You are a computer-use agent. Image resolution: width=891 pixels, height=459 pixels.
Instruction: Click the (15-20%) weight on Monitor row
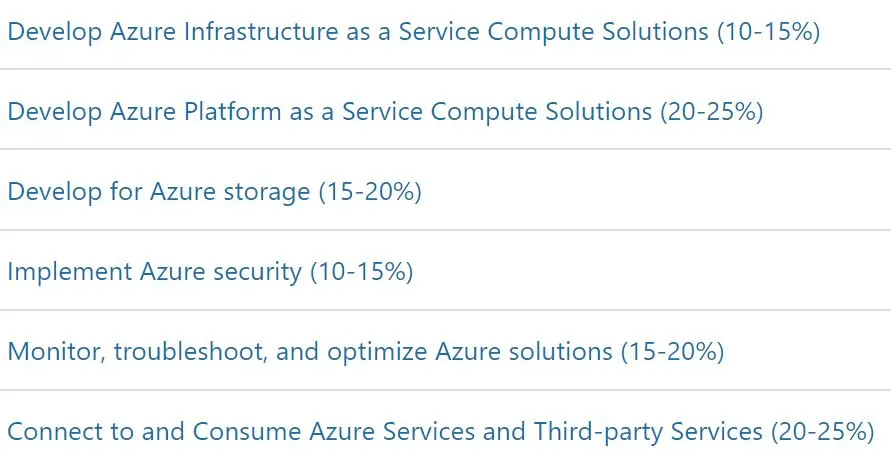click(673, 352)
